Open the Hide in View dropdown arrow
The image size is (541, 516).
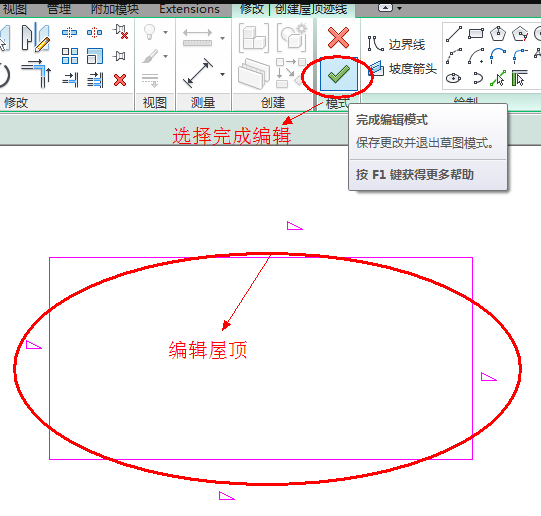point(165,32)
